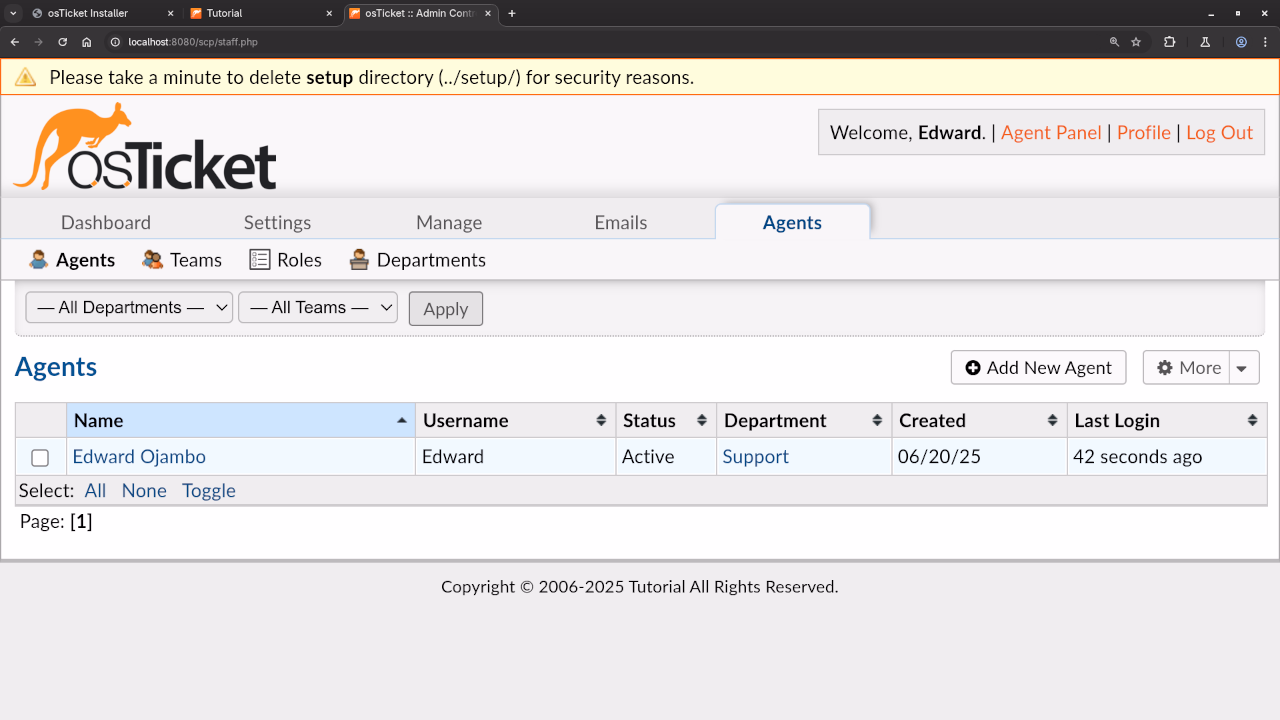Image resolution: width=1280 pixels, height=720 pixels.
Task: Click the browser back arrow
Action: click(x=14, y=42)
